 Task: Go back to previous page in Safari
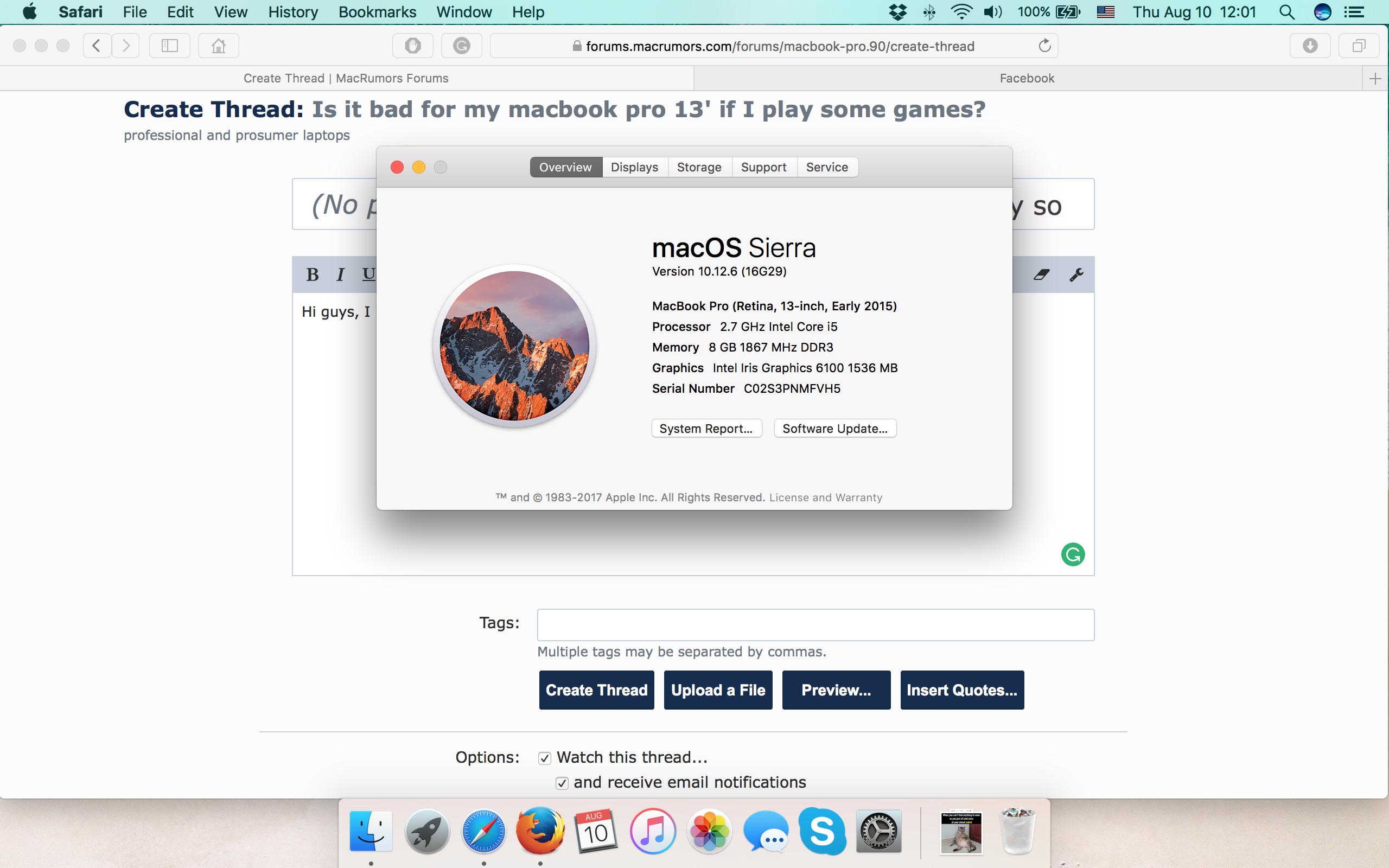click(97, 46)
